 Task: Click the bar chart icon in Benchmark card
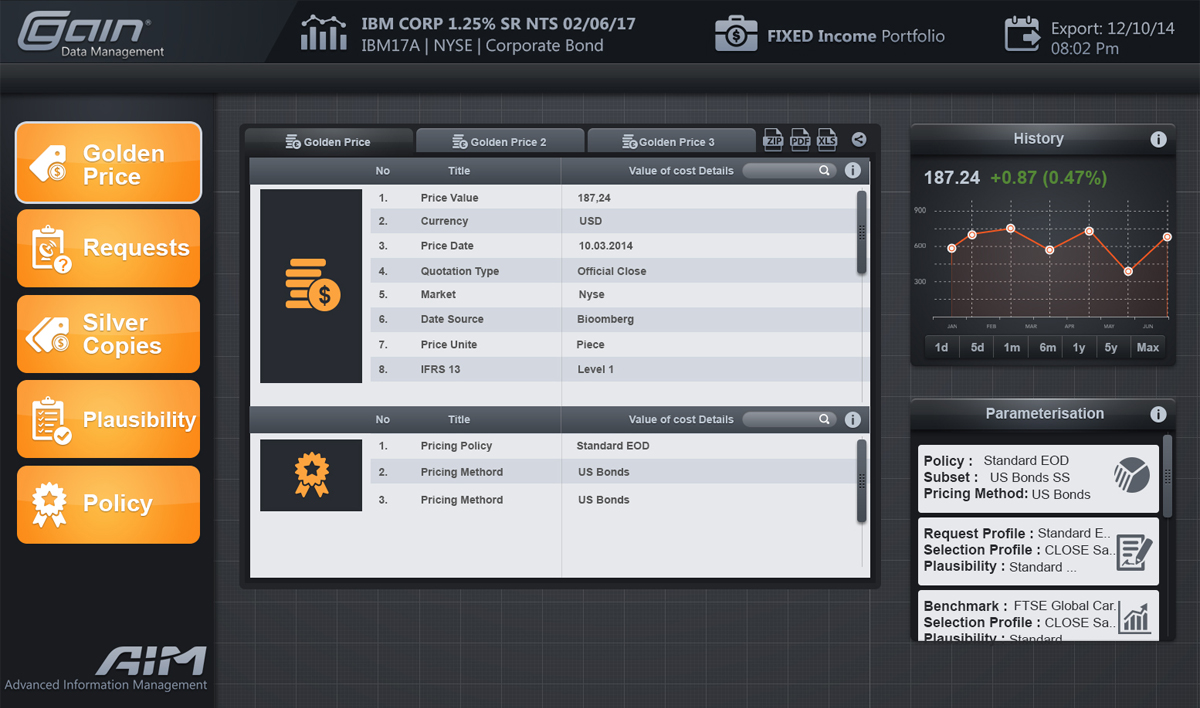1135,617
